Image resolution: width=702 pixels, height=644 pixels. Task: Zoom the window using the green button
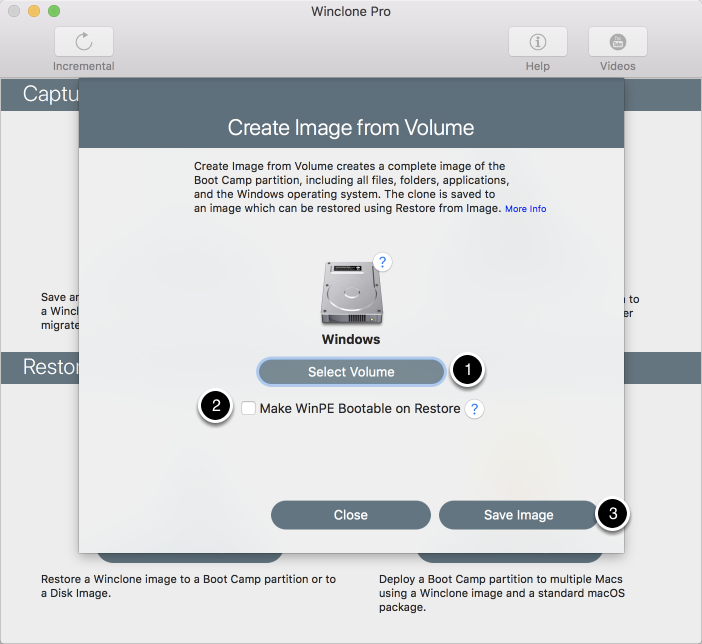54,11
